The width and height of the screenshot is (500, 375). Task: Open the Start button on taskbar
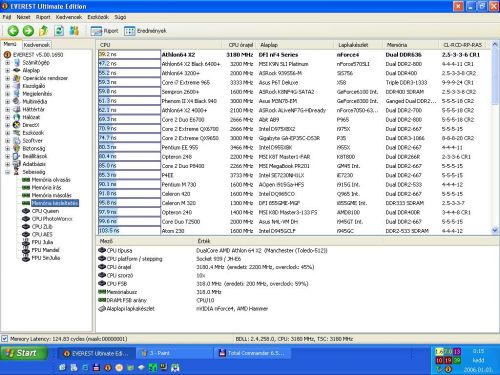(x=23, y=353)
